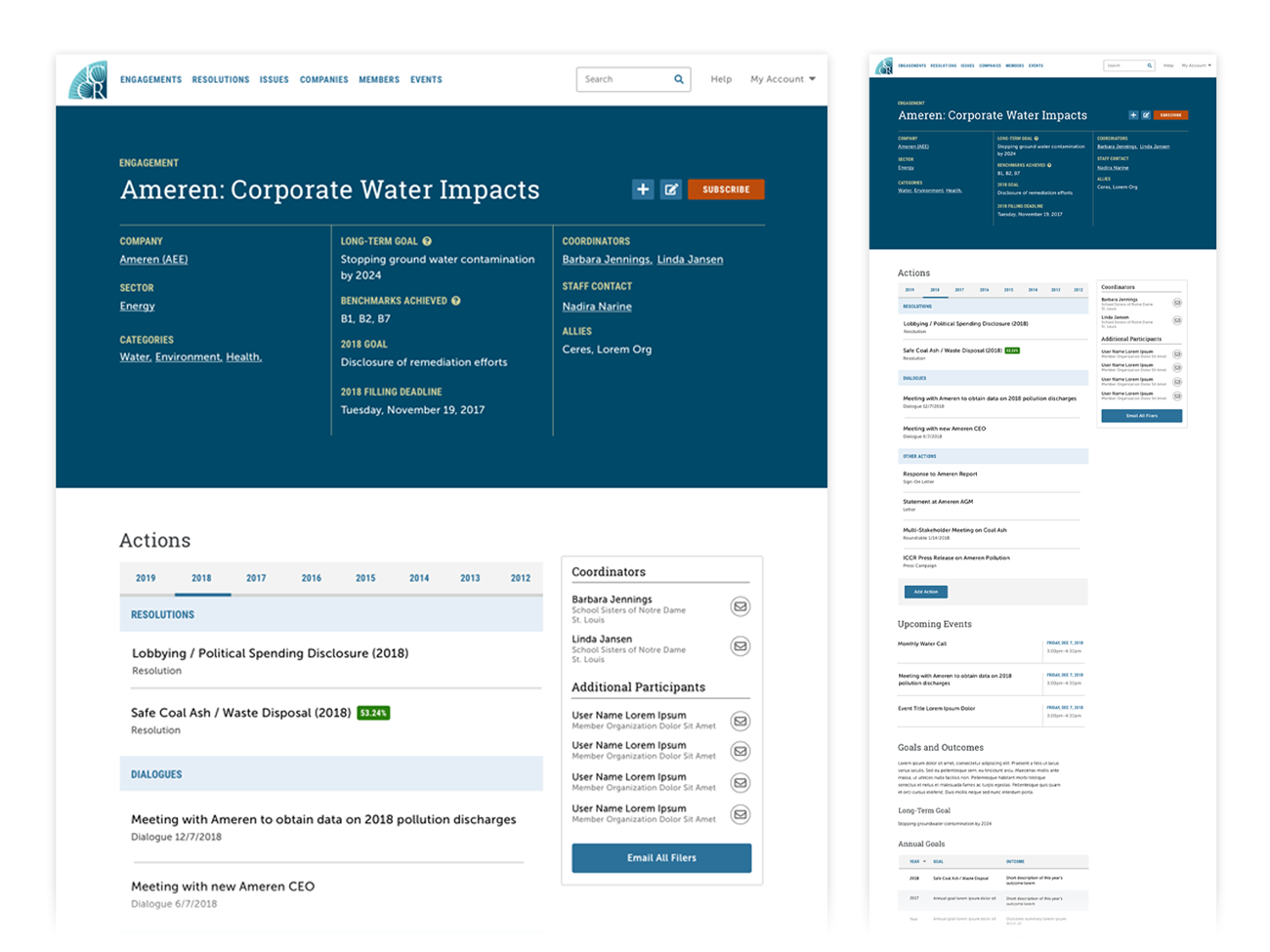
Task: Open Companies menu in large mockup
Action: click(324, 80)
